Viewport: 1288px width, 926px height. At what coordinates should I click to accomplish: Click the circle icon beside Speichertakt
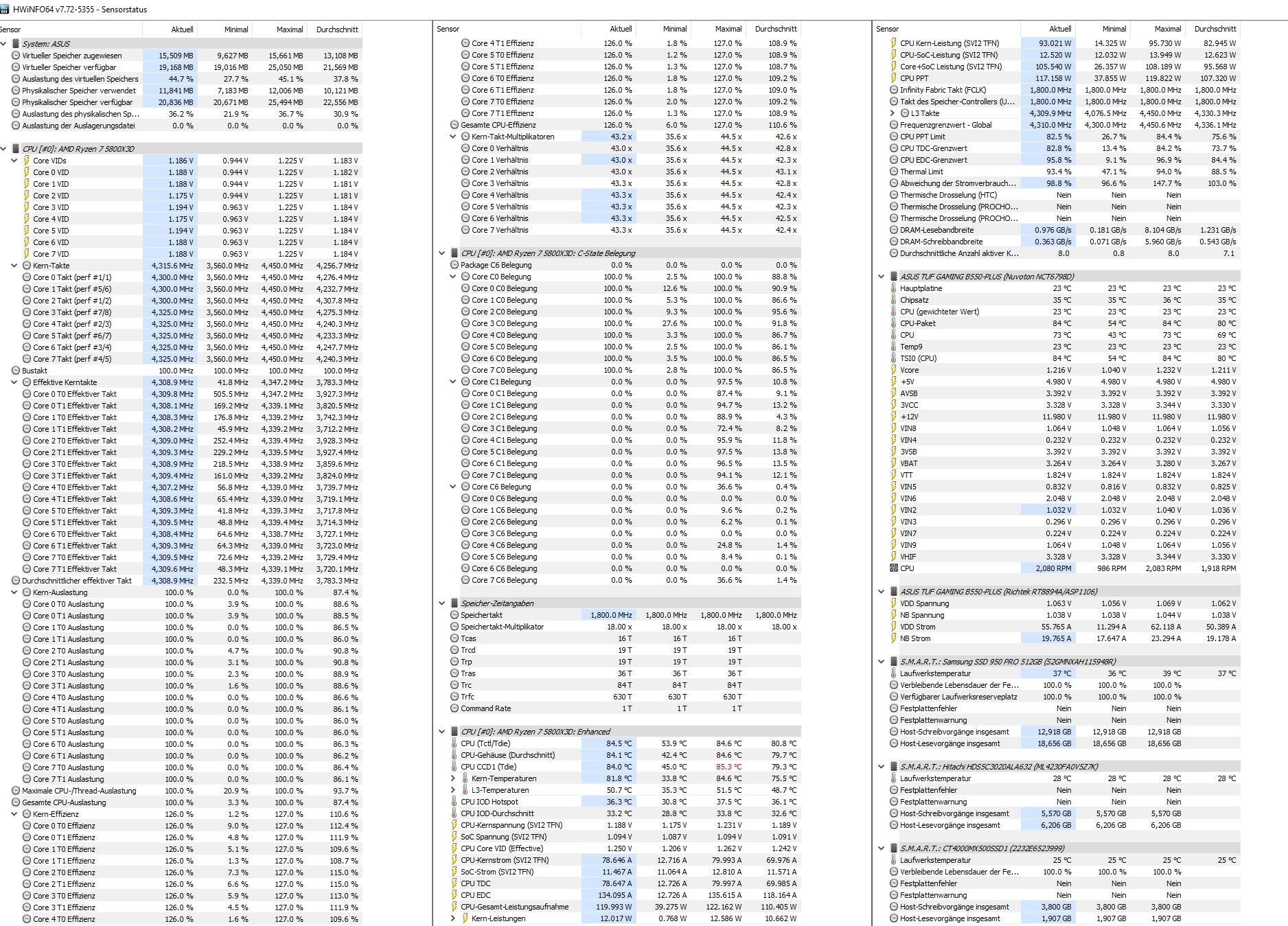pos(455,615)
